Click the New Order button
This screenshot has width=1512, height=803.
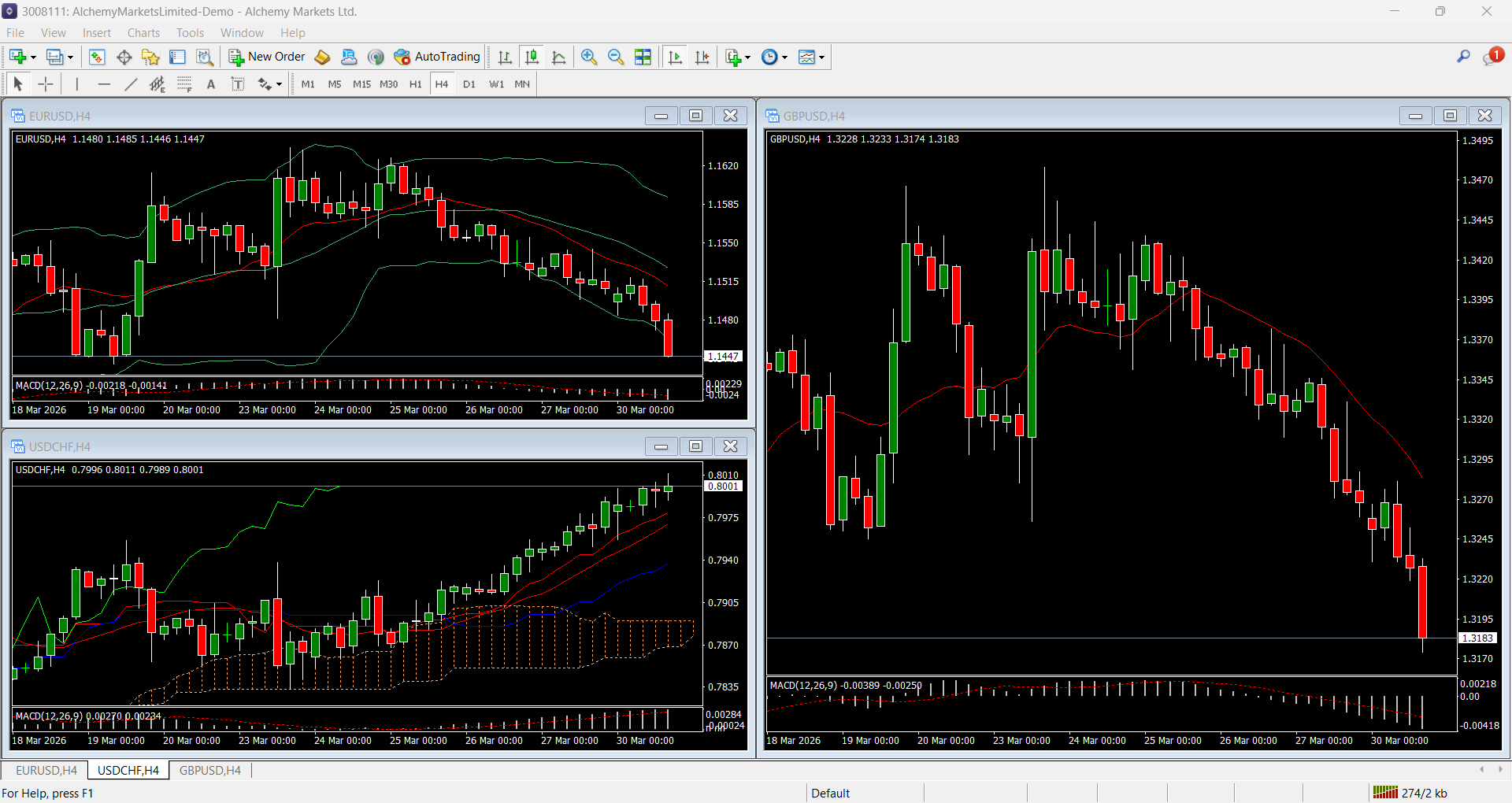tap(267, 57)
